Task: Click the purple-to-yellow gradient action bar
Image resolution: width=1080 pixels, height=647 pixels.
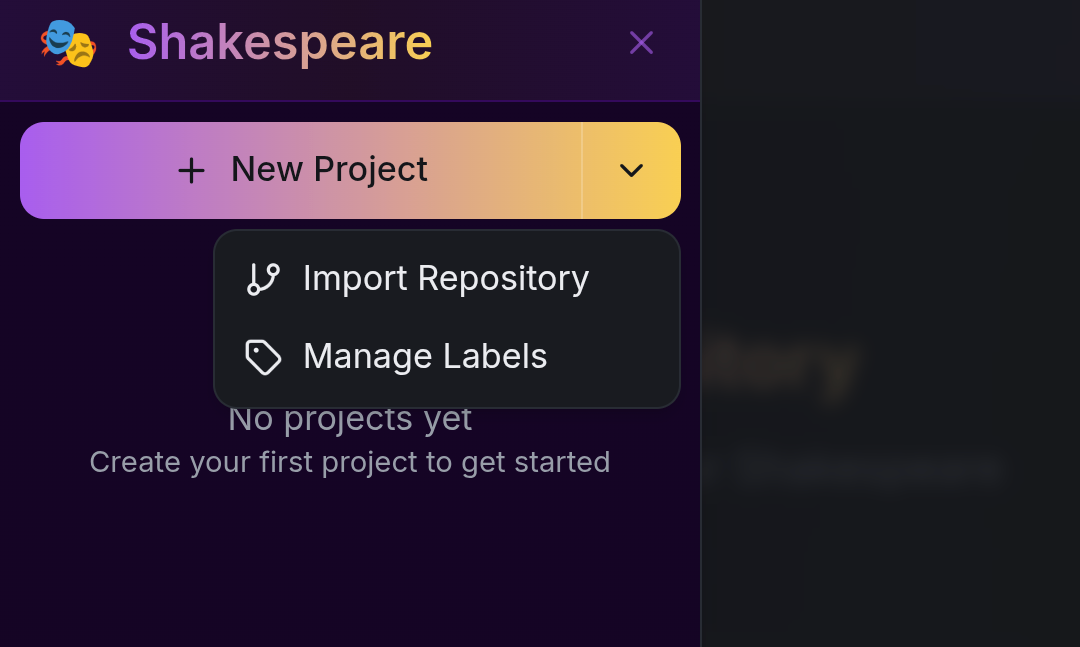Action: click(x=300, y=170)
